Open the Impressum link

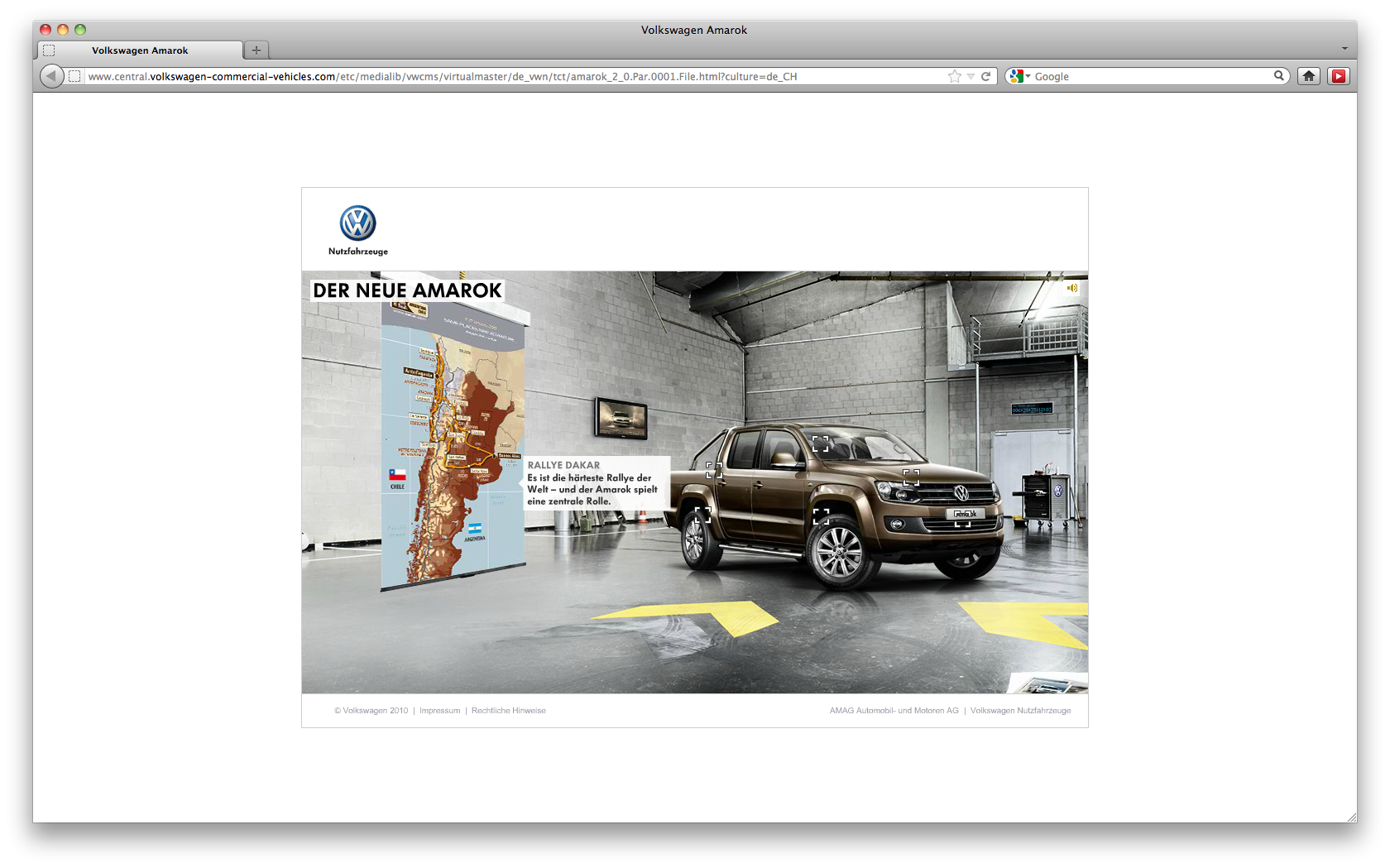439,711
